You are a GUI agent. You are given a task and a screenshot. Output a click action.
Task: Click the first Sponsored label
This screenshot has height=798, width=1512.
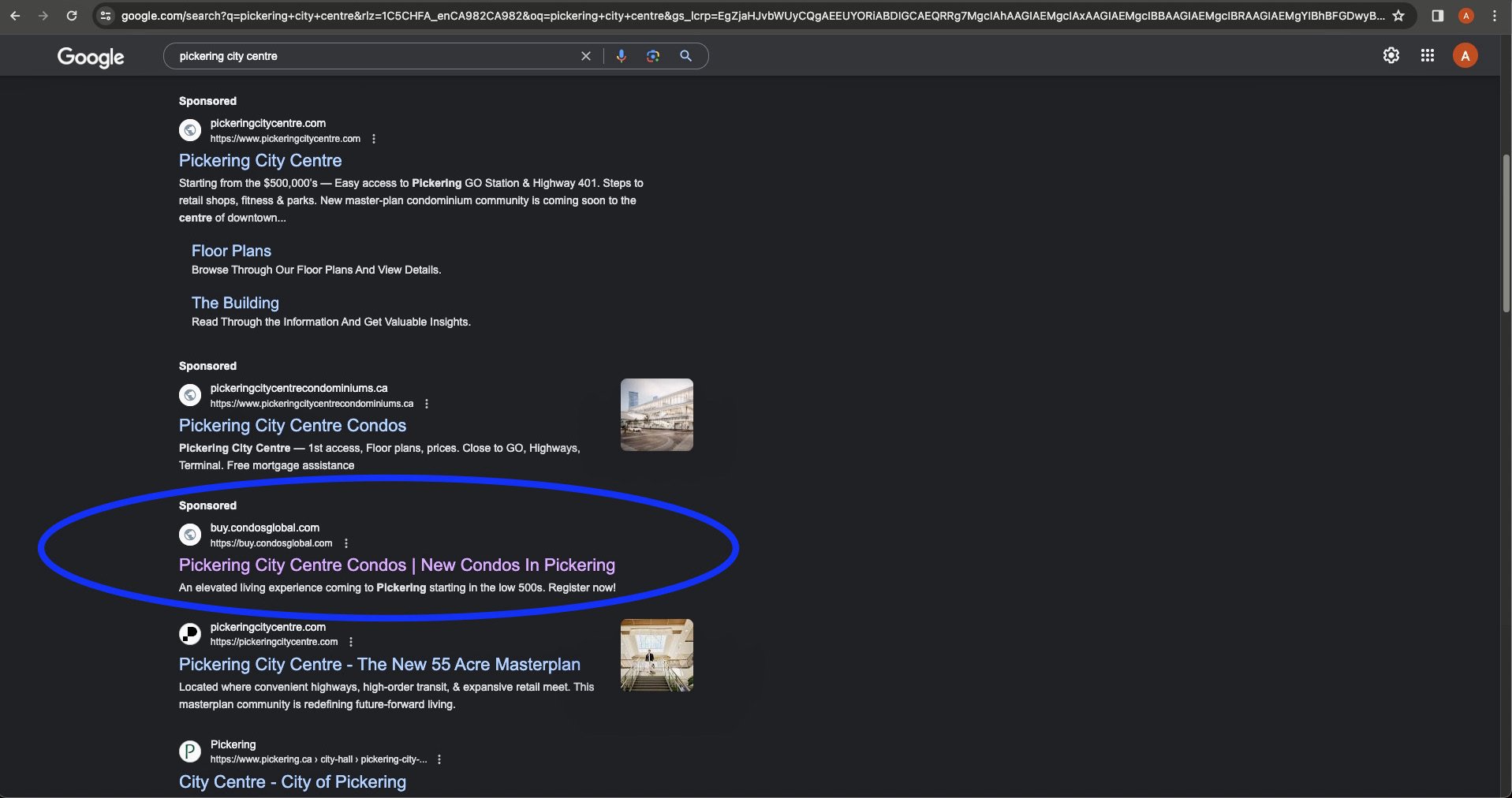click(x=207, y=101)
